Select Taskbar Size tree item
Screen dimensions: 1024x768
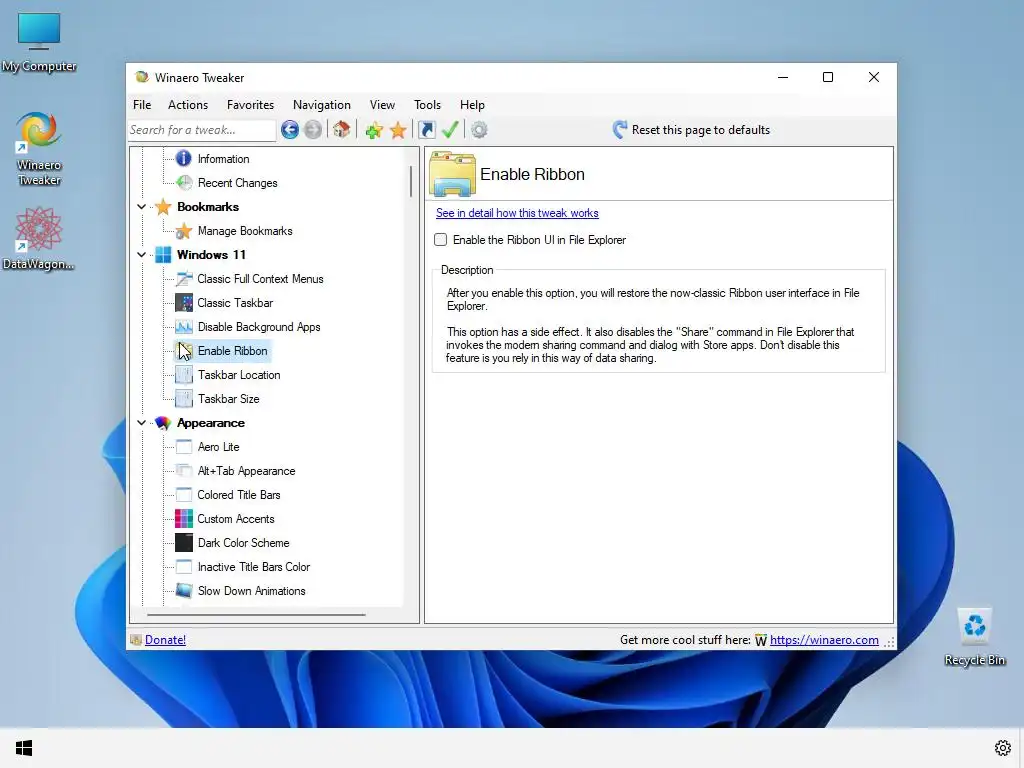(x=229, y=399)
